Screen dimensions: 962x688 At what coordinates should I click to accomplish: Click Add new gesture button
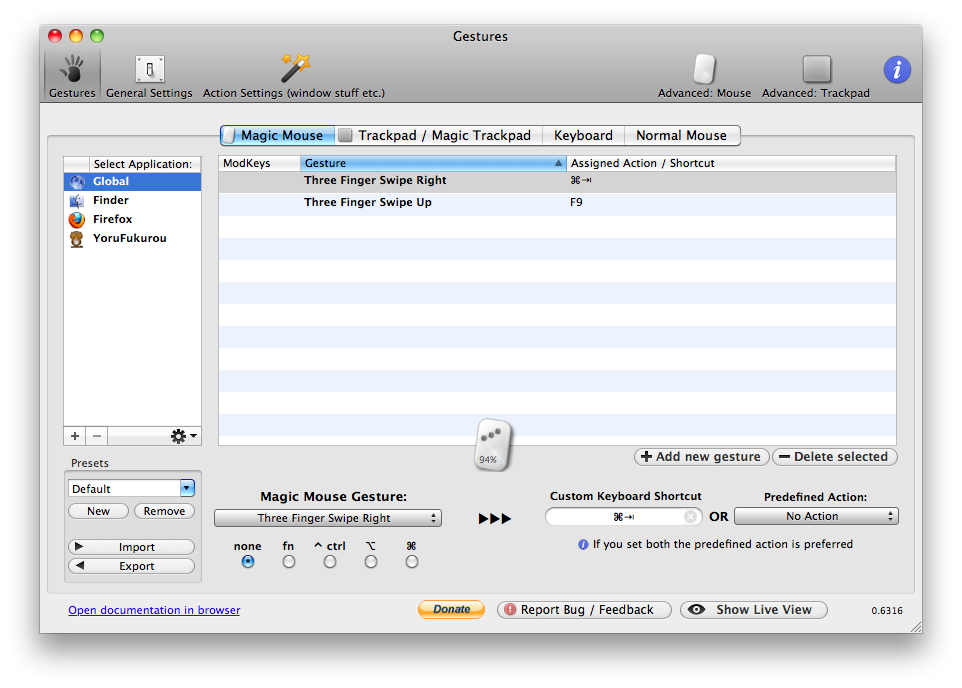(701, 457)
